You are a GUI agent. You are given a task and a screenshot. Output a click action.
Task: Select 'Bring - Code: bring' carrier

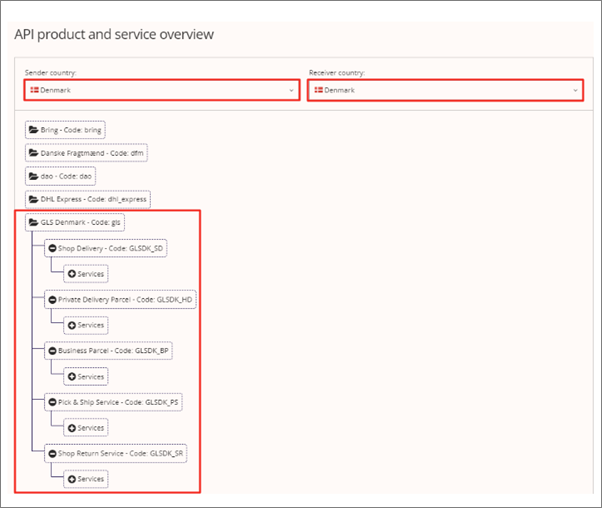pos(65,130)
